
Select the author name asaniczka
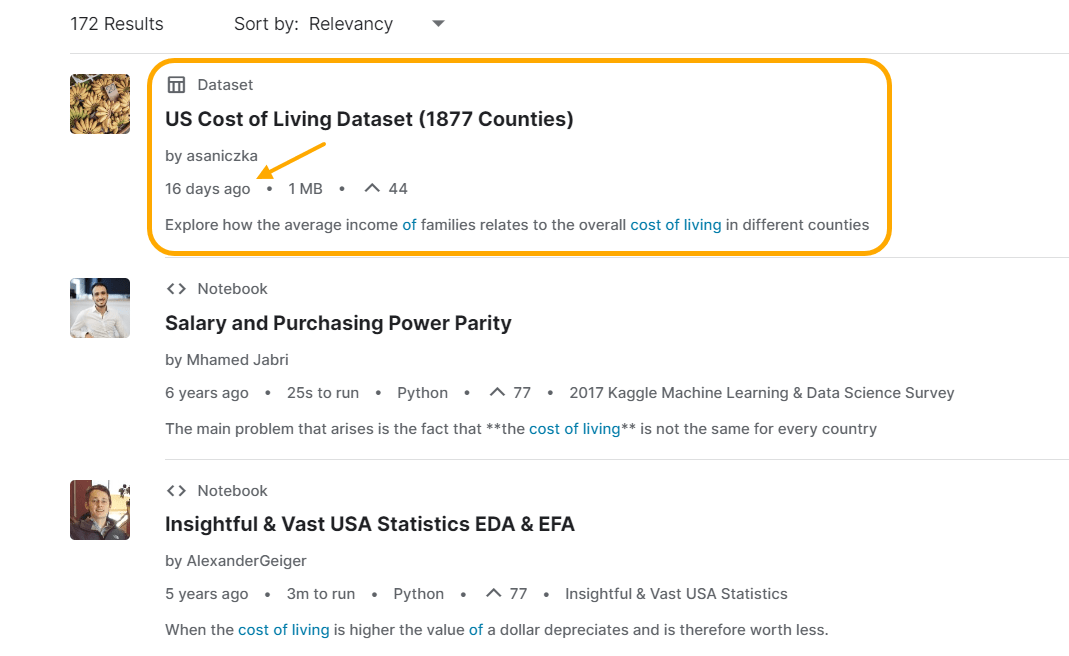point(222,155)
